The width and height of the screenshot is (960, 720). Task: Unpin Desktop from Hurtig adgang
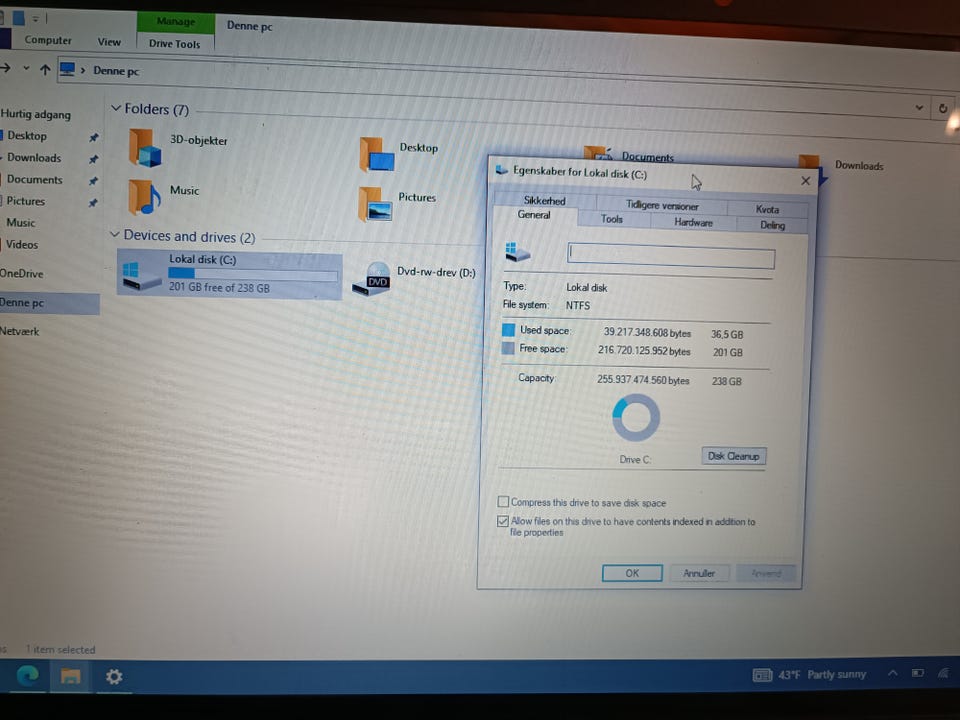(94, 137)
